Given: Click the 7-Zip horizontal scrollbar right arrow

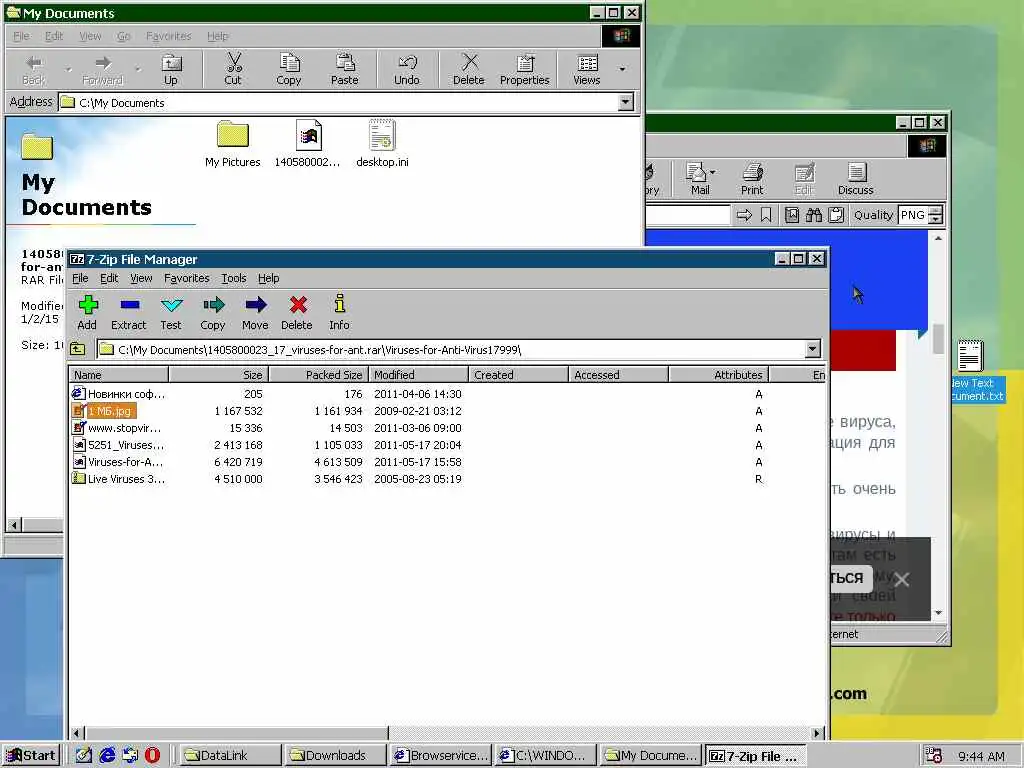Looking at the screenshot, I should (x=817, y=733).
